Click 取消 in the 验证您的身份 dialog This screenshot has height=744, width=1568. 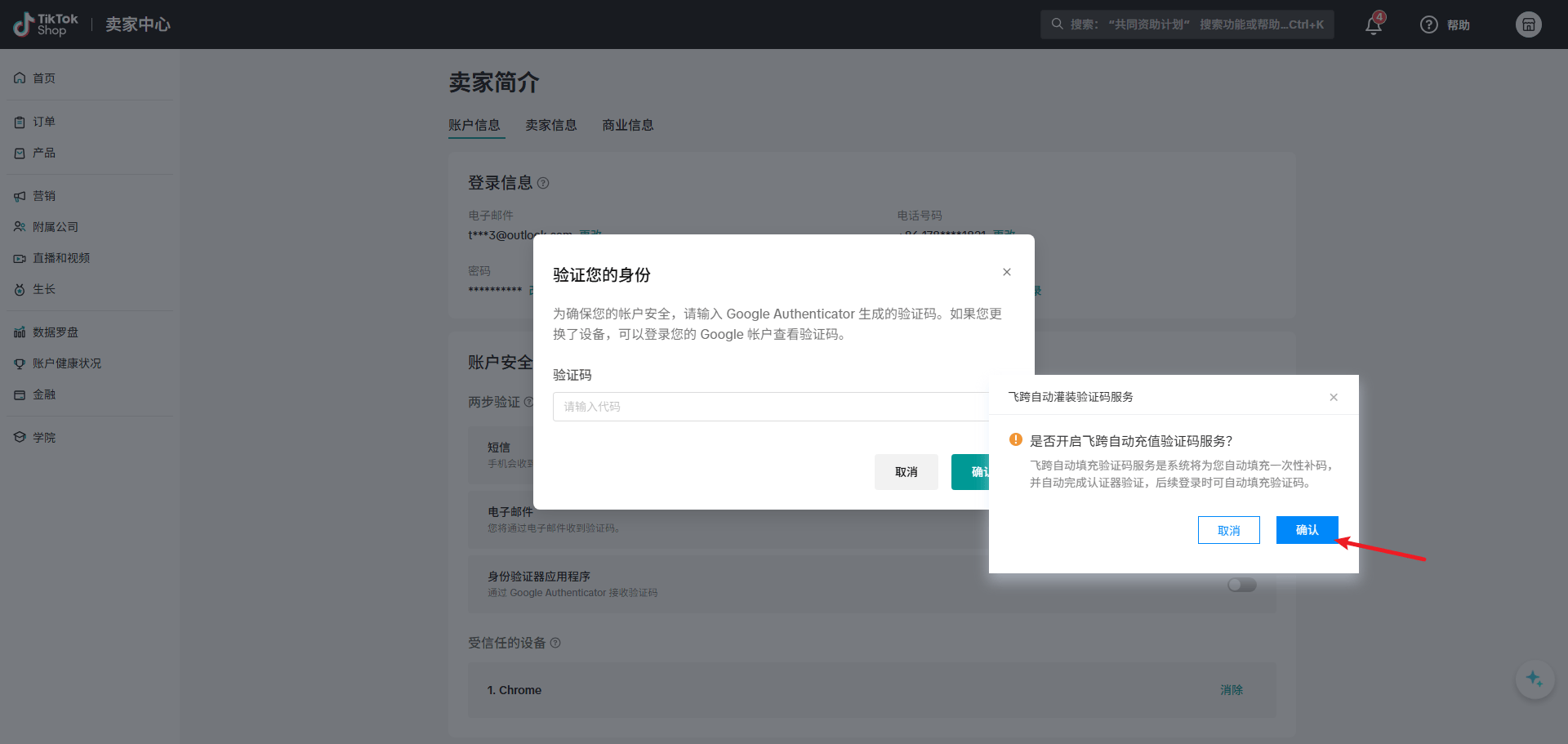906,472
